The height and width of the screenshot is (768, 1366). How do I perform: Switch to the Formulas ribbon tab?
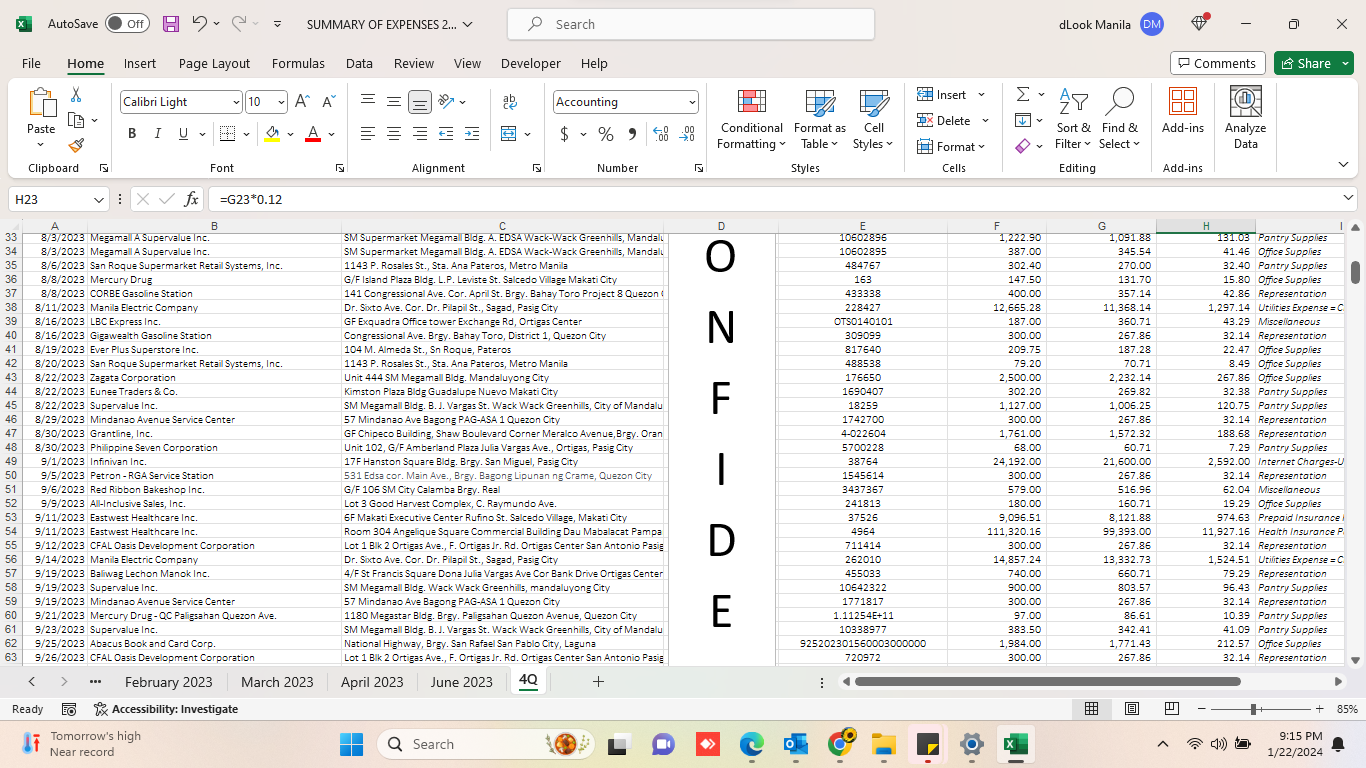298,63
